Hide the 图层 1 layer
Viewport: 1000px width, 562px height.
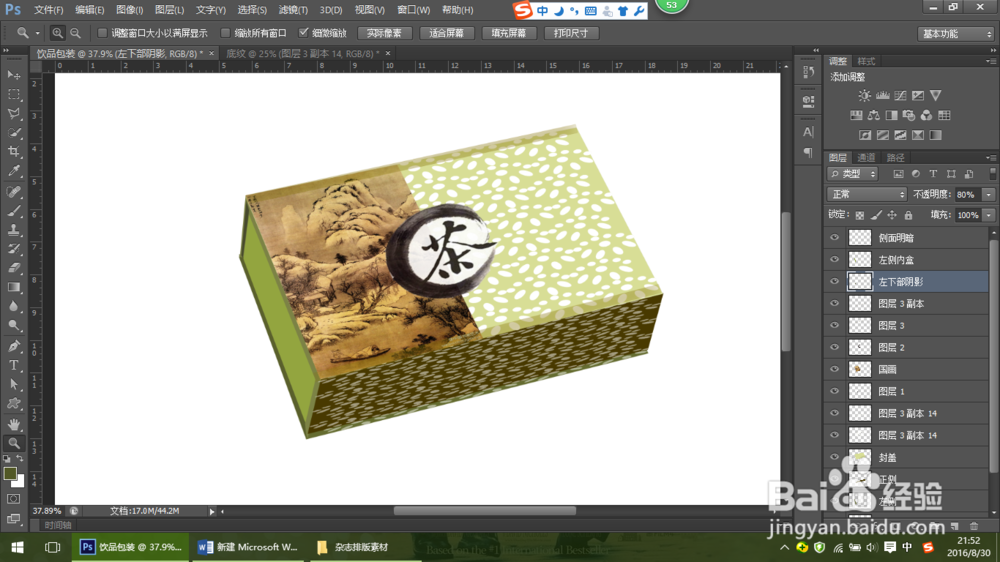(x=834, y=391)
